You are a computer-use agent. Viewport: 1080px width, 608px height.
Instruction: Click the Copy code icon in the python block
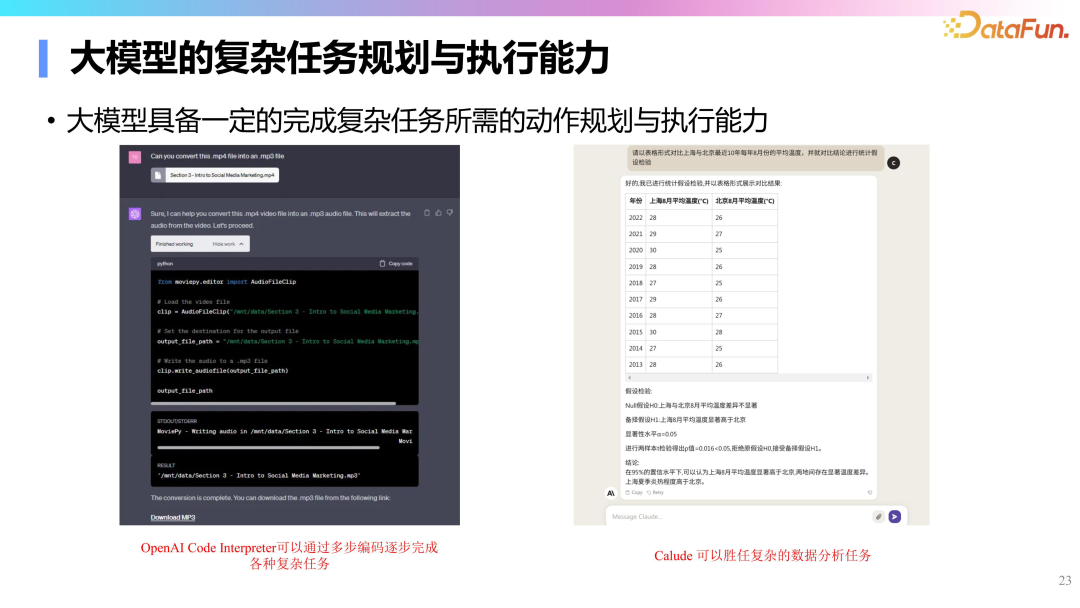[381, 263]
